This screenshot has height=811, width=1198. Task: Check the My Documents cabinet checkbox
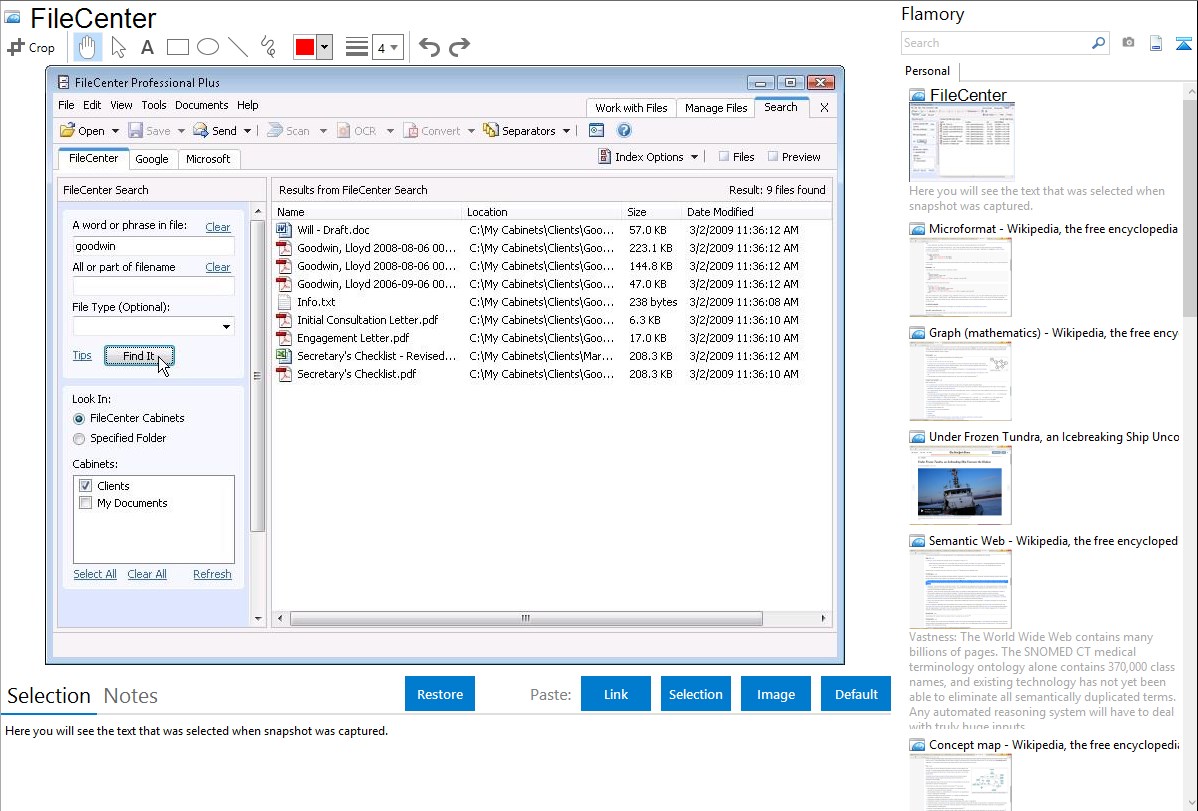[x=86, y=503]
